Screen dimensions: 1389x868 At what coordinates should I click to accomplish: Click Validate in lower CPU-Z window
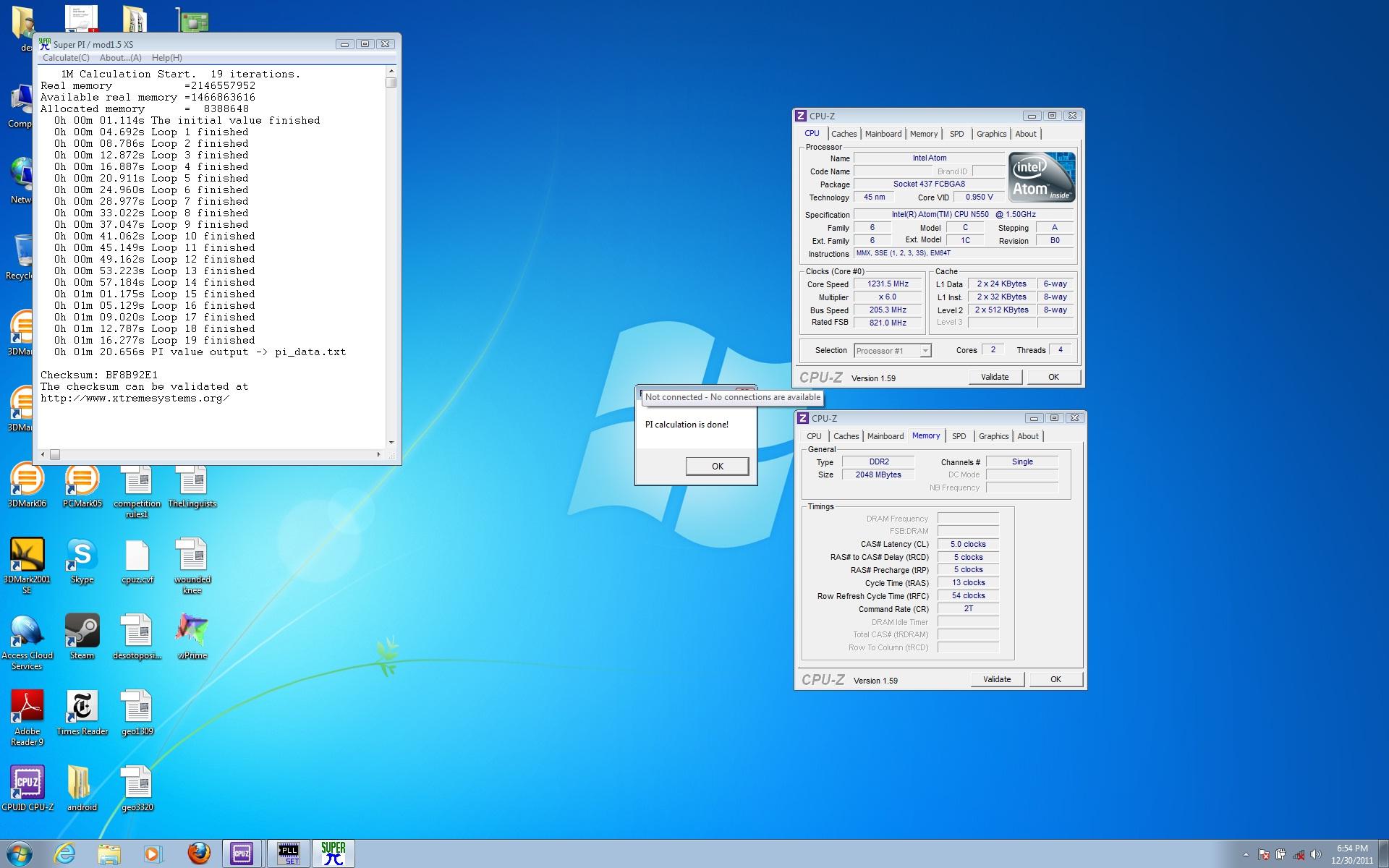tap(997, 679)
